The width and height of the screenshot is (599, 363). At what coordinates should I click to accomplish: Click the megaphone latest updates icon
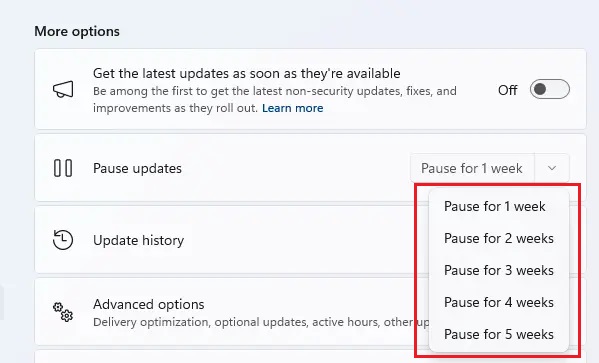point(63,89)
